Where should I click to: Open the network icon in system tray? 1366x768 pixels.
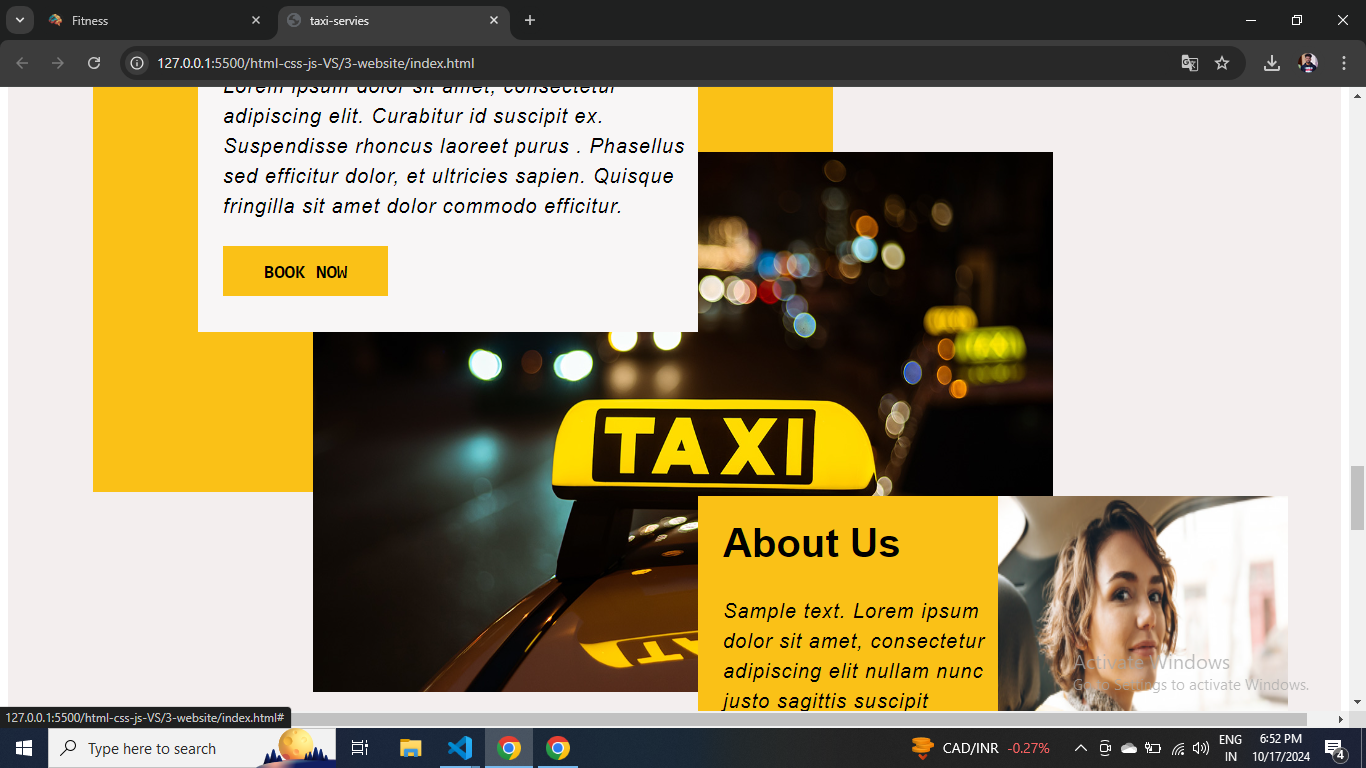[1178, 748]
